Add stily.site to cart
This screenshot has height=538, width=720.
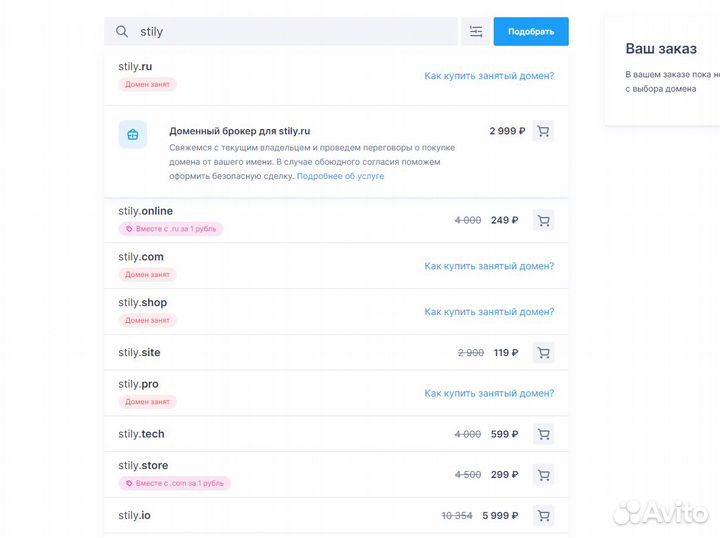point(543,353)
